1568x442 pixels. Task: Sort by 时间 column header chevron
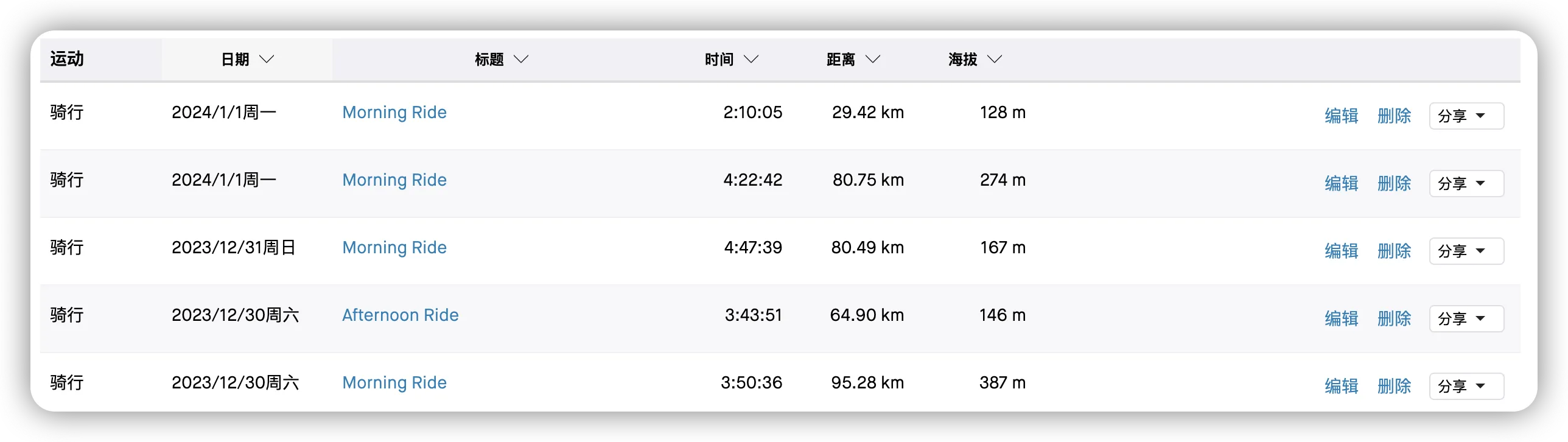751,59
